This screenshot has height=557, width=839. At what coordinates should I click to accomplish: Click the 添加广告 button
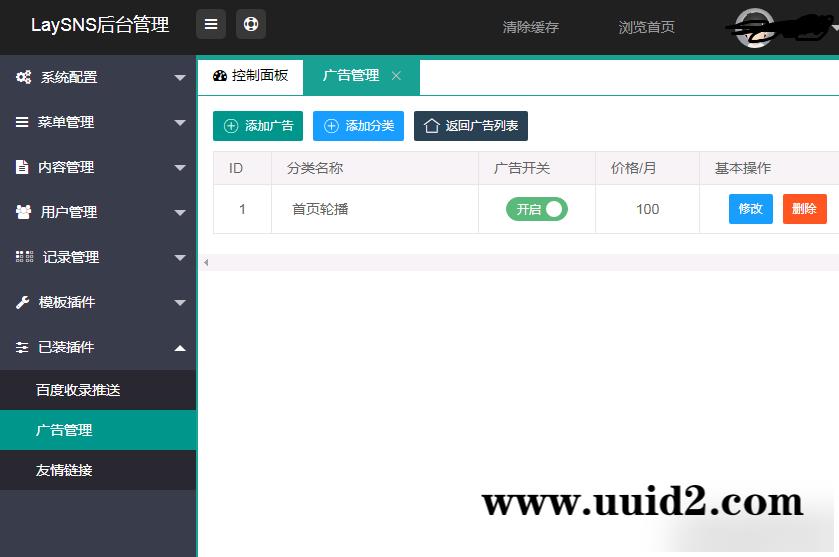(258, 126)
